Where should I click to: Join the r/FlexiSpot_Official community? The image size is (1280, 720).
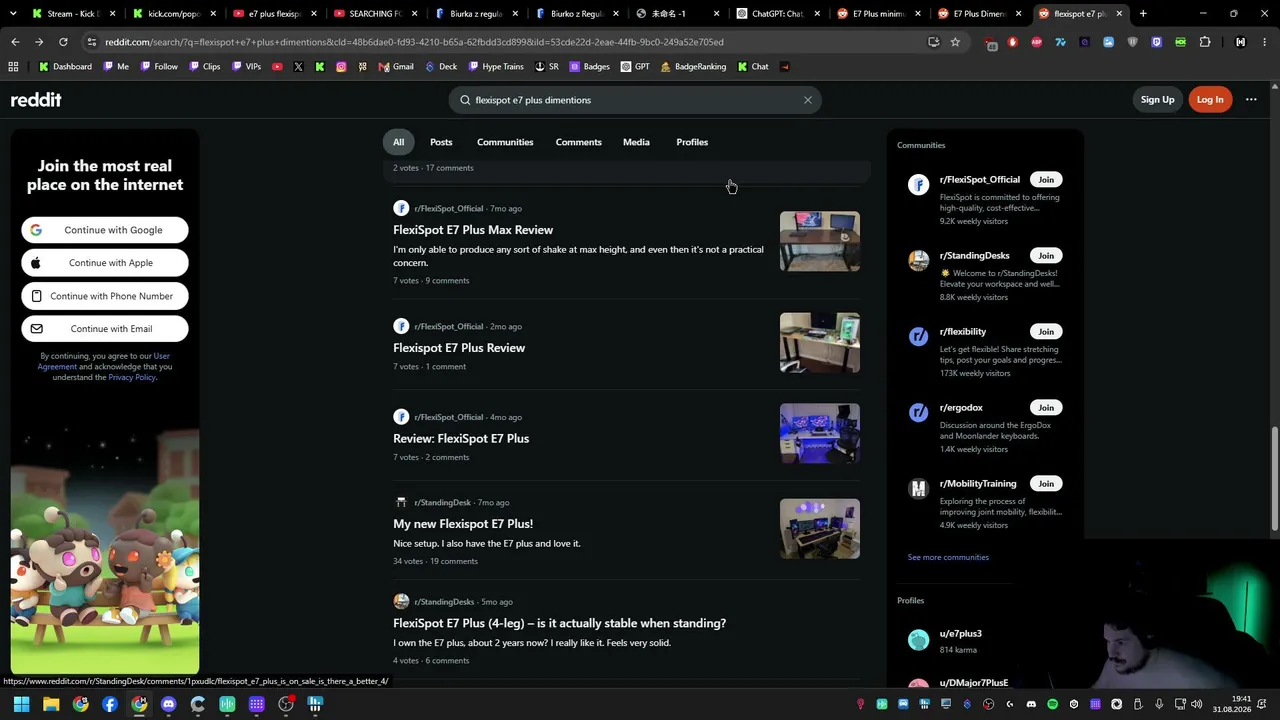coord(1046,180)
